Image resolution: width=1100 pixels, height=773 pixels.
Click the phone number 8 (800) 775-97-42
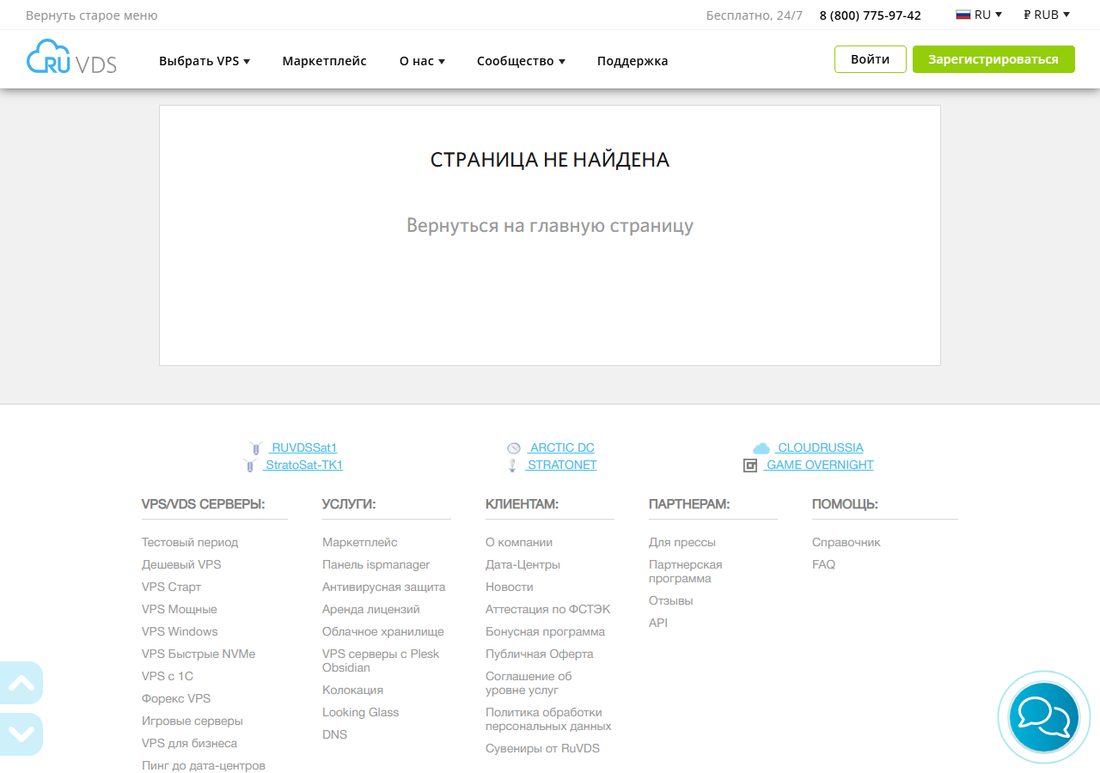(x=870, y=15)
